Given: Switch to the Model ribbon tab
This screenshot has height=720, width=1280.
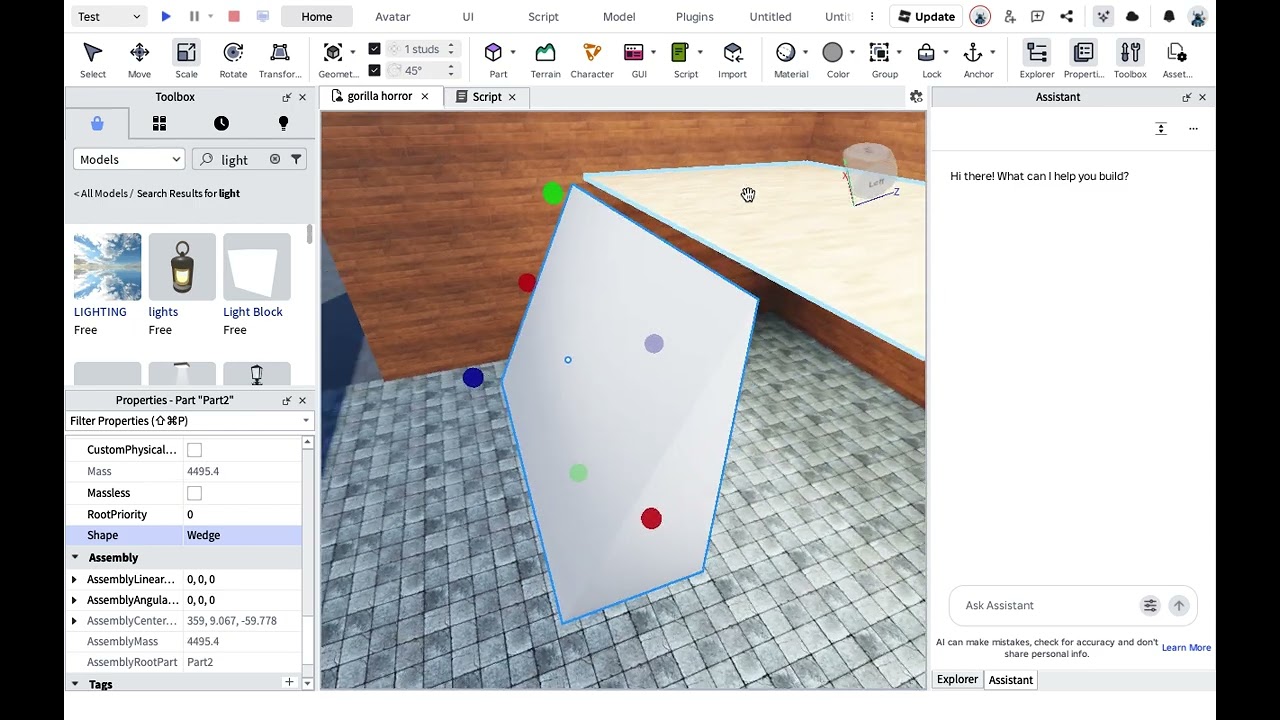Looking at the screenshot, I should point(619,16).
